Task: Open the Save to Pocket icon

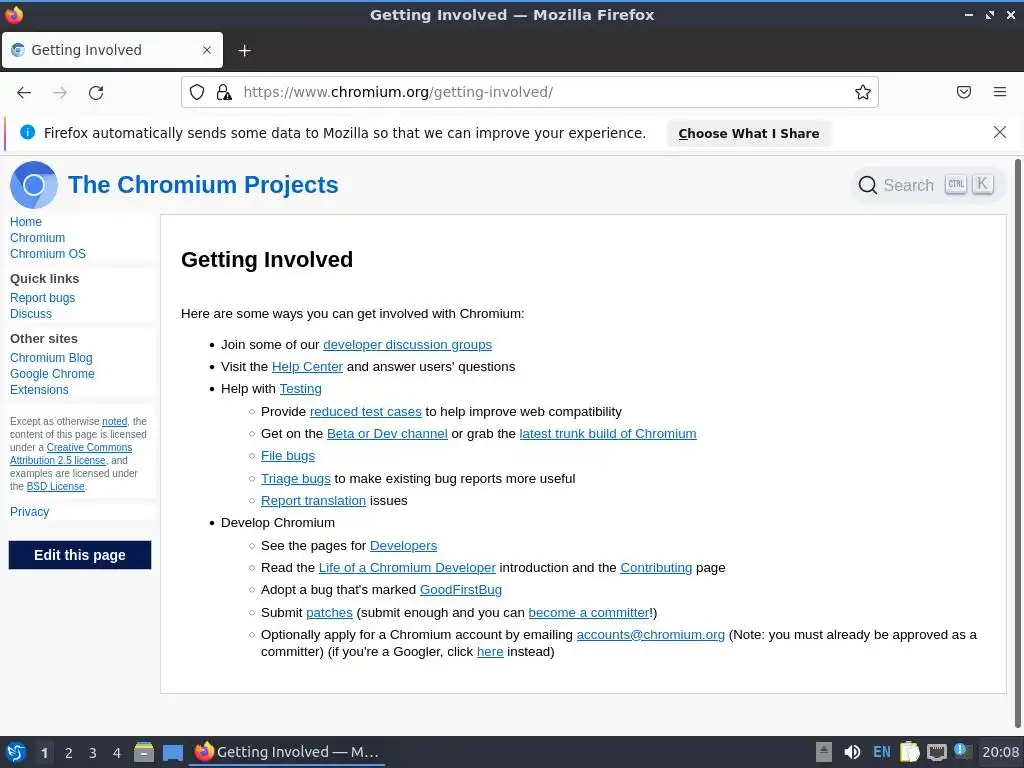Action: [x=964, y=92]
